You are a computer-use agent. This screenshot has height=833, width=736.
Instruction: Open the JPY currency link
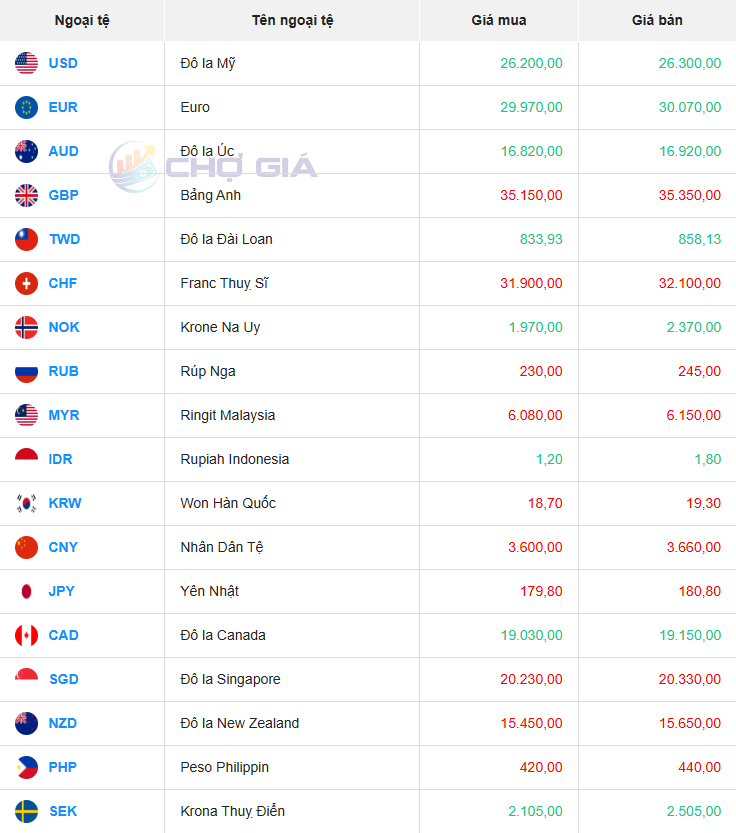[62, 591]
